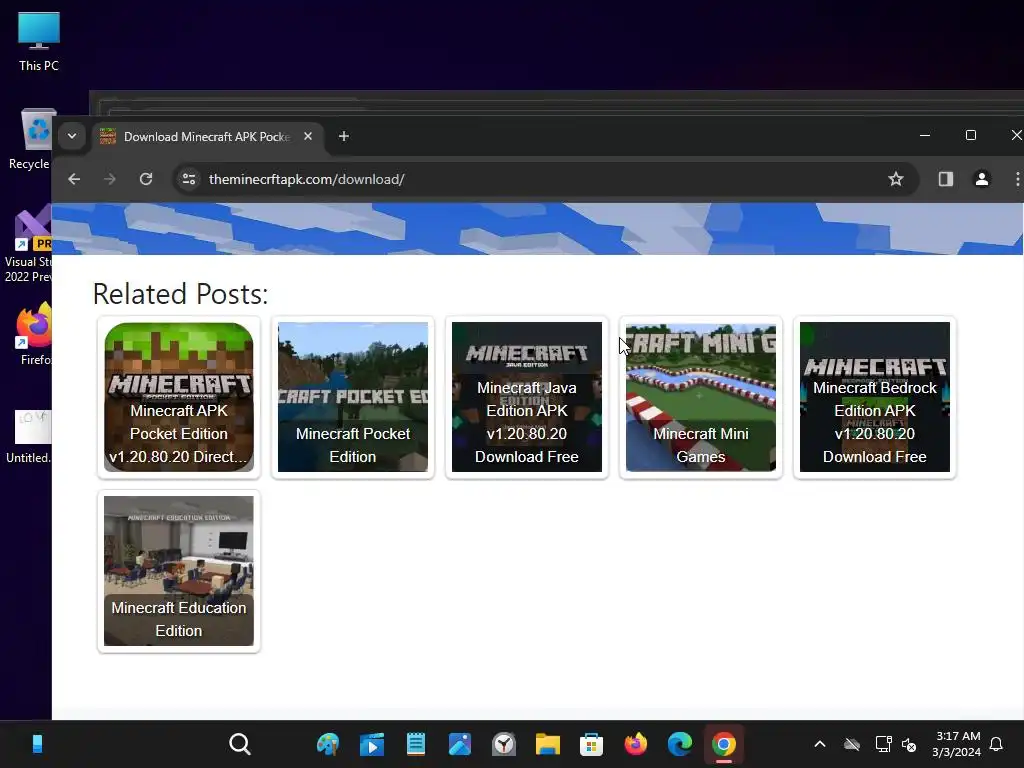The height and width of the screenshot is (768, 1024).
Task: Select Firefox desktop shortcut
Action: (x=34, y=334)
